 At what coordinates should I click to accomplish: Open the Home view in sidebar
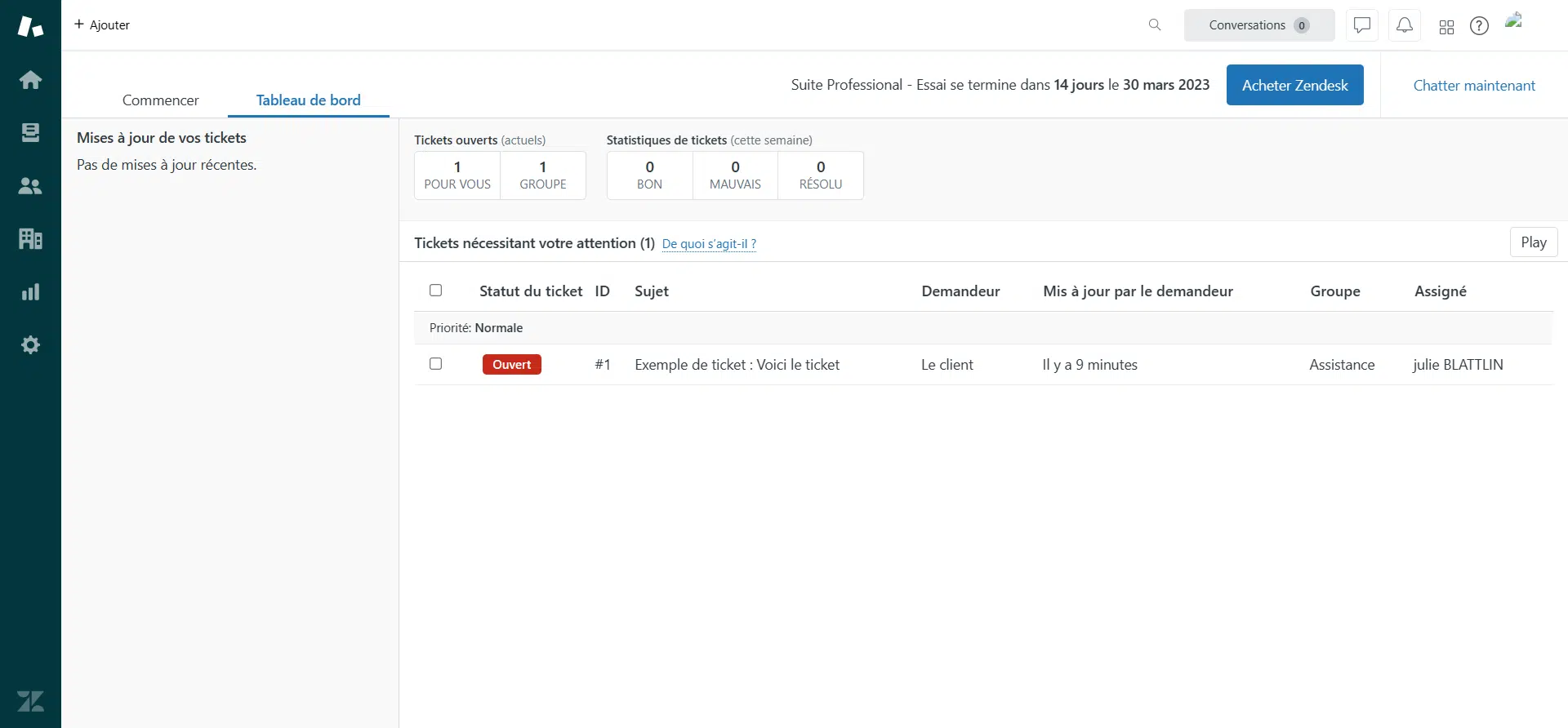point(30,80)
